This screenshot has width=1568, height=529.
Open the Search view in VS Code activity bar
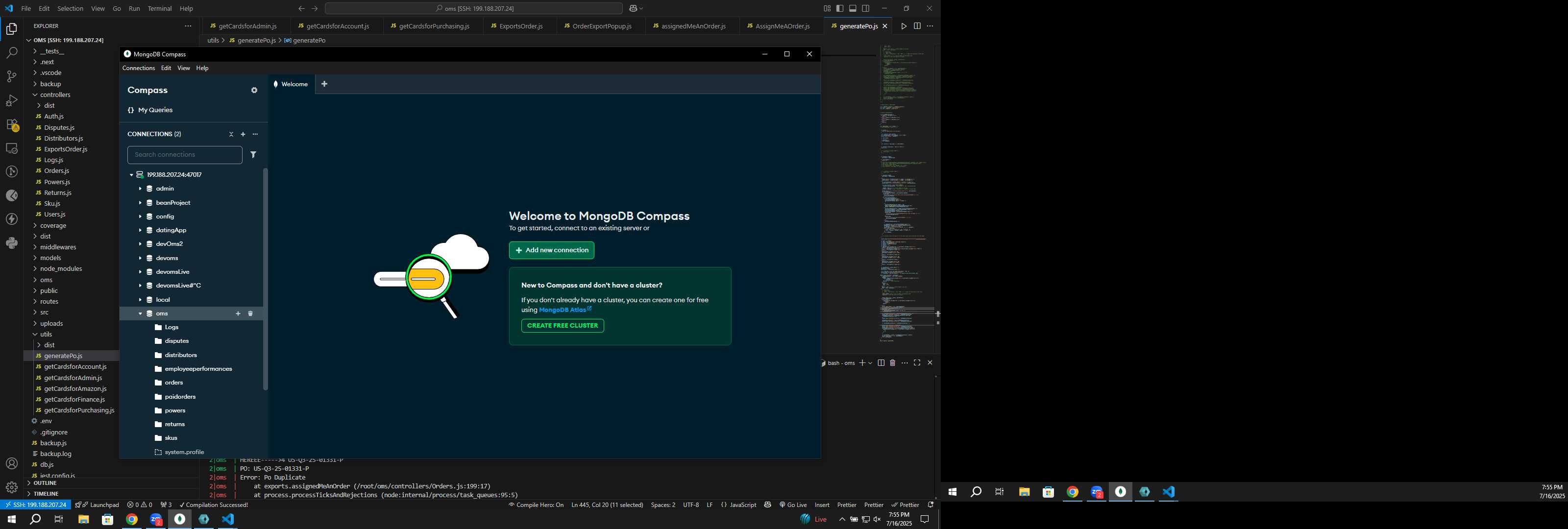(x=12, y=53)
